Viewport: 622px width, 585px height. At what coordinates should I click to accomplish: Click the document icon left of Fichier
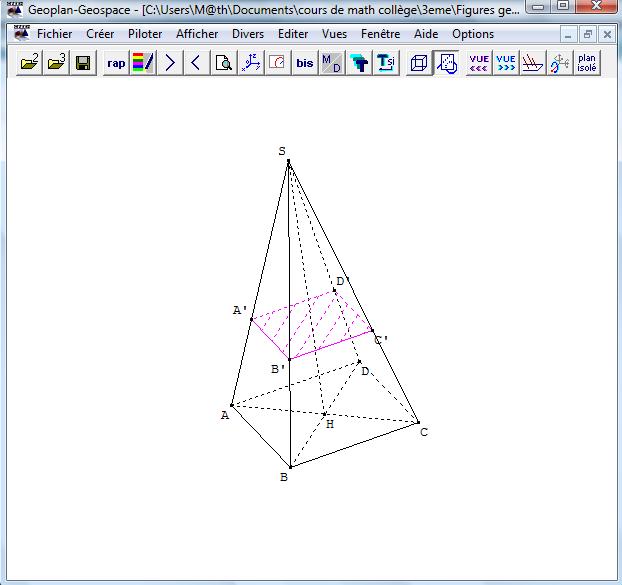tap(21, 33)
